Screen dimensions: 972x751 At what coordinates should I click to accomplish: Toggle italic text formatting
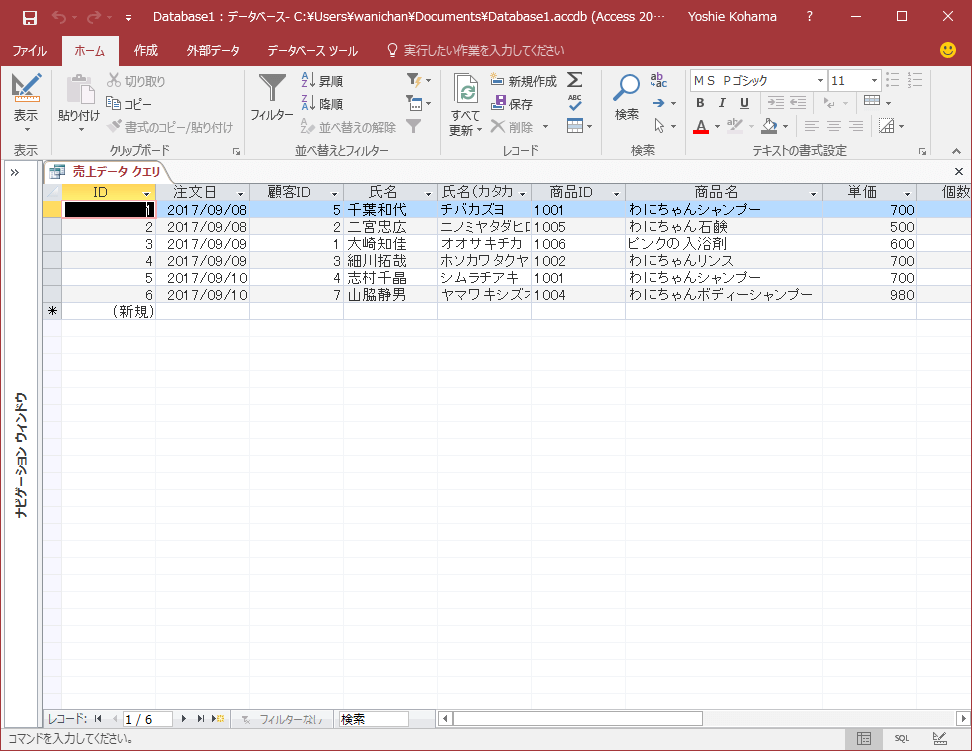[722, 103]
